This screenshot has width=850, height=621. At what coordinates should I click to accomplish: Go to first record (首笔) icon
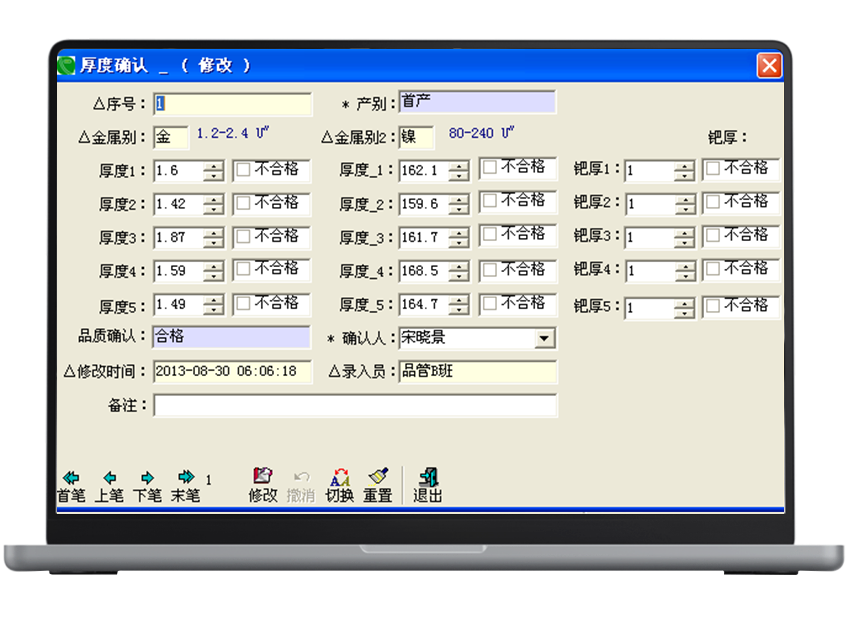tap(70, 478)
